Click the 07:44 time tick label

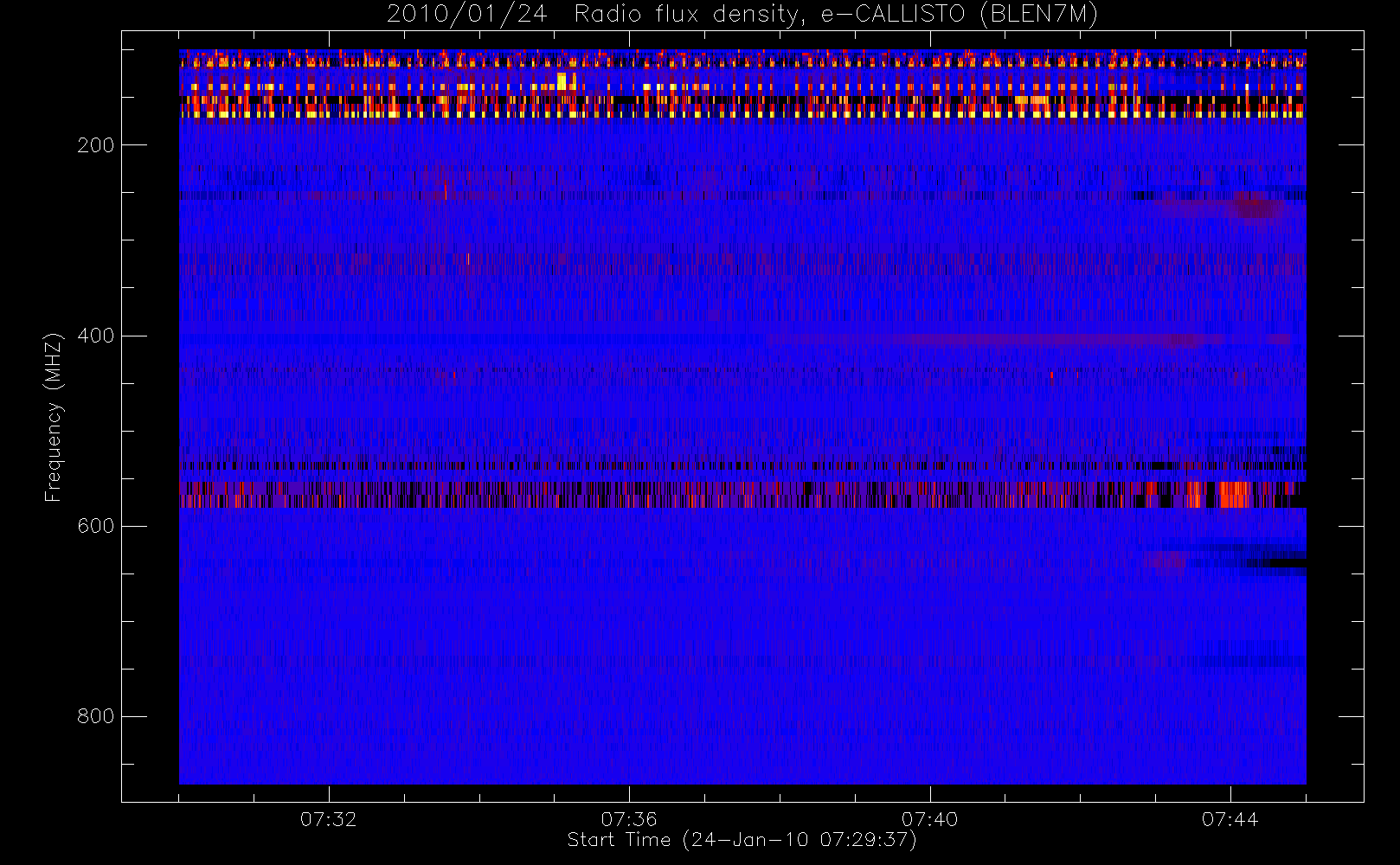point(1230,819)
